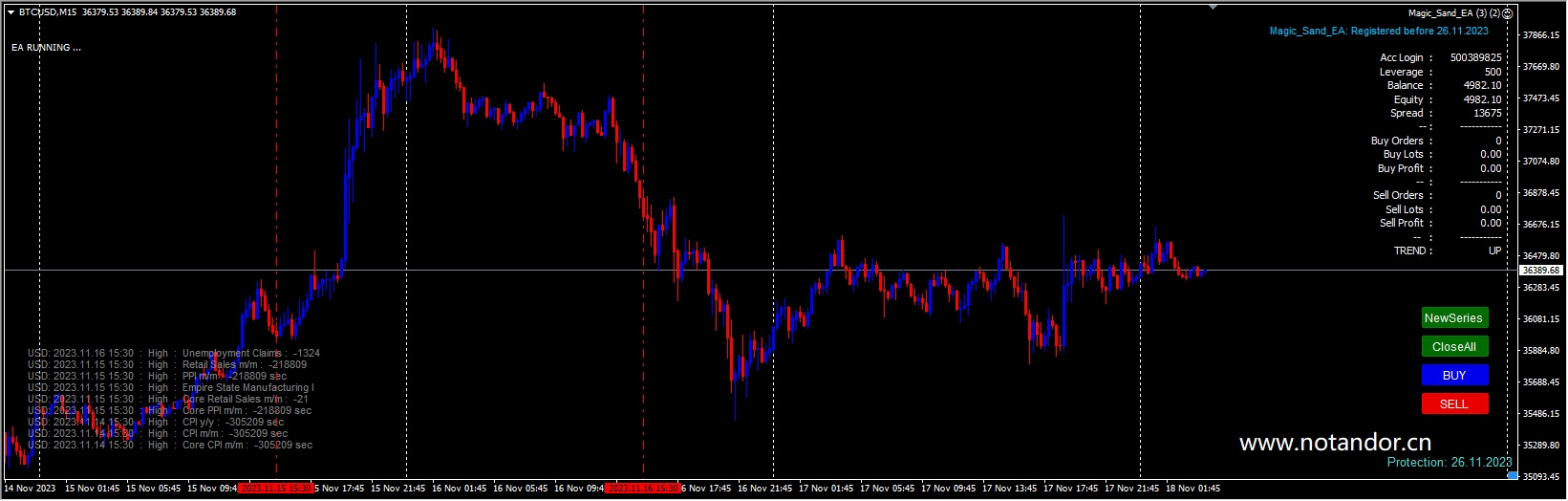Open the BTCUSD,M15 chart dropdown triangle

[11, 12]
